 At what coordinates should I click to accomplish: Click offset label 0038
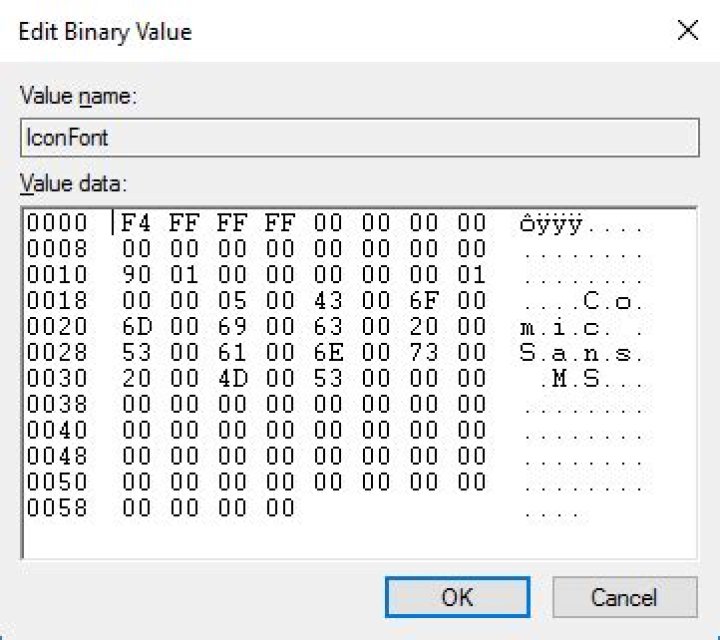click(57, 404)
